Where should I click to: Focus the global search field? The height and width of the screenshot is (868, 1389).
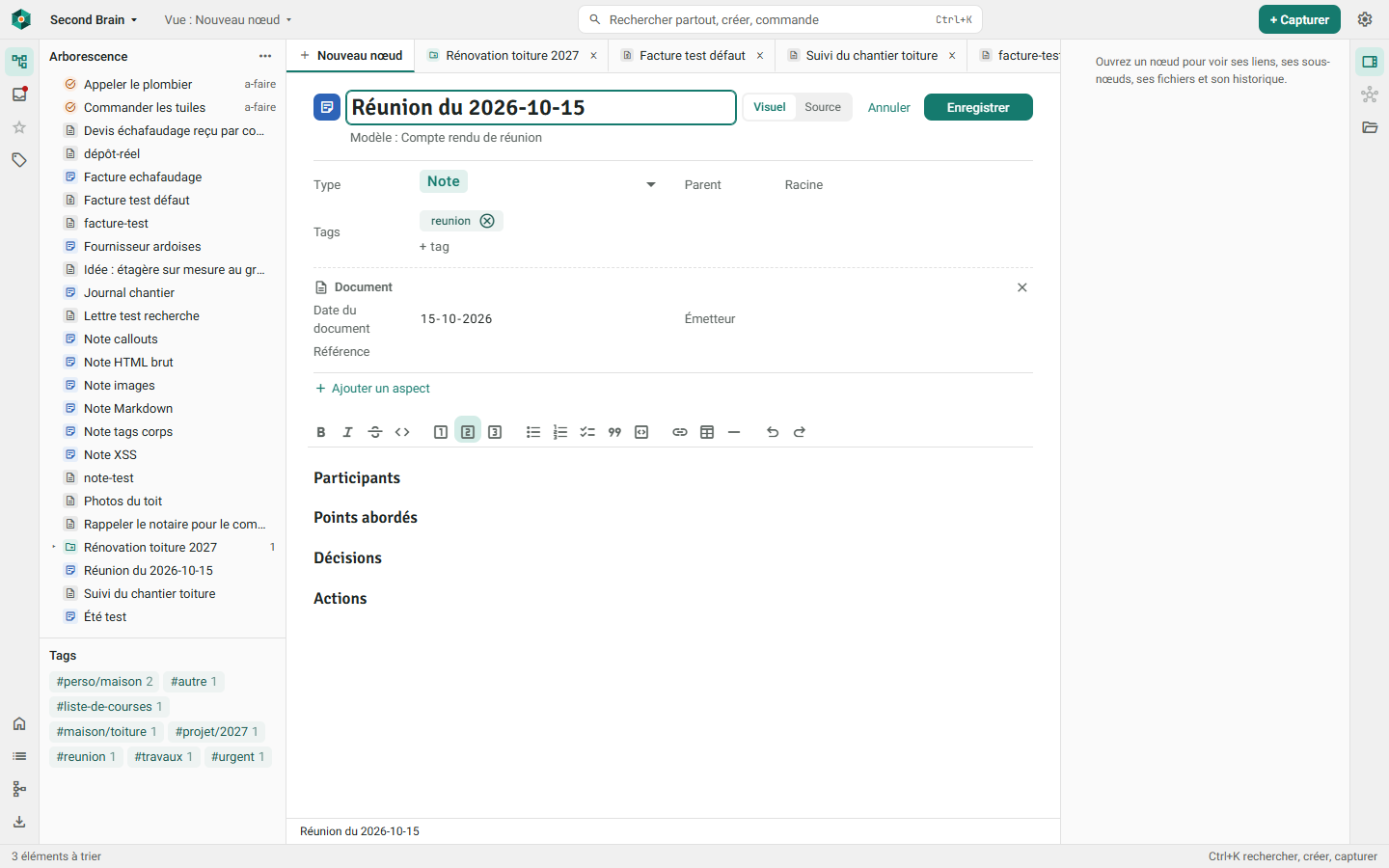tap(780, 19)
